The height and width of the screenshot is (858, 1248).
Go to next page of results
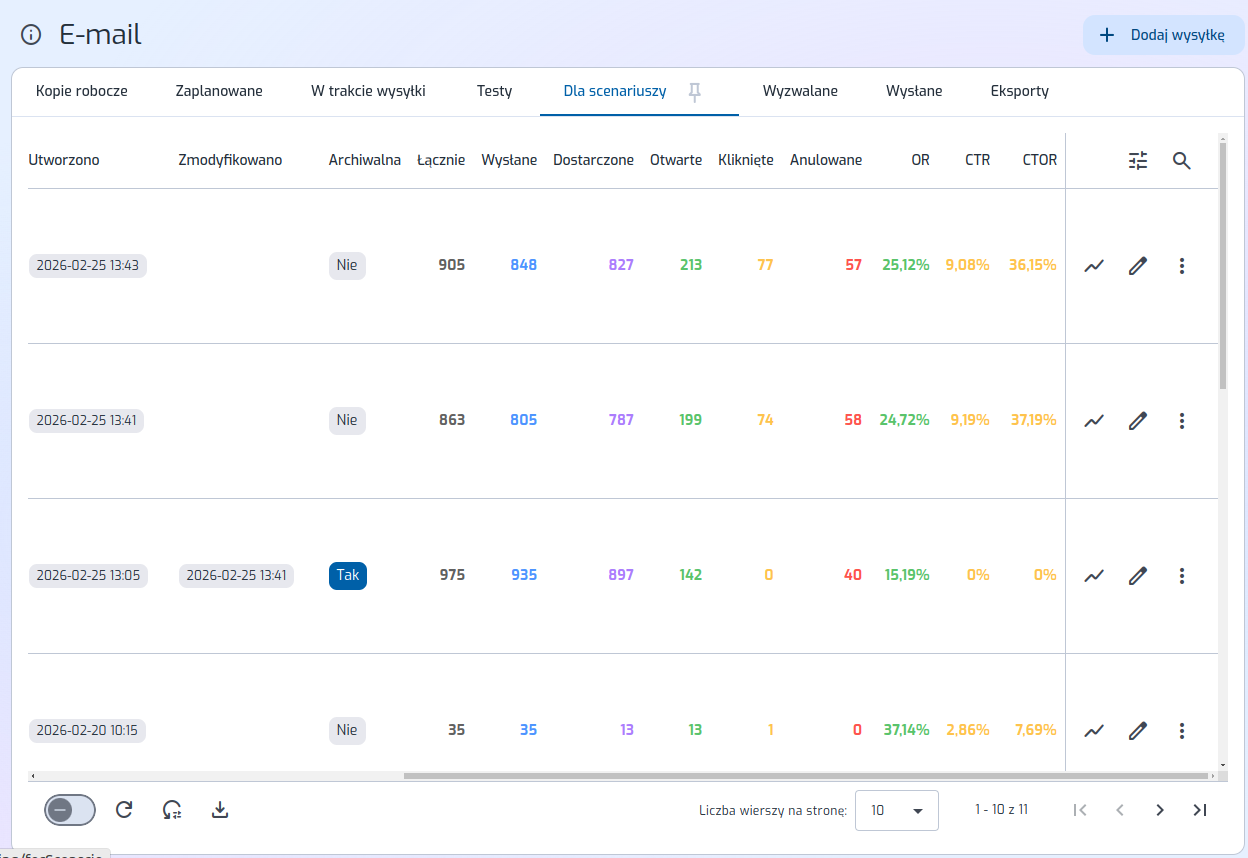pyautogui.click(x=1159, y=810)
